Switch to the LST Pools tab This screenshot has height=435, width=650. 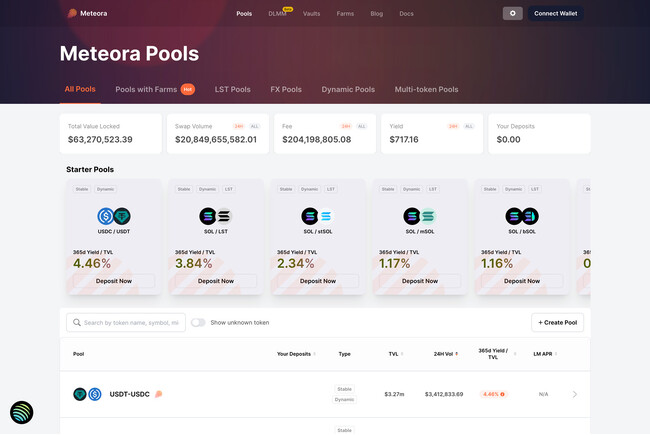tap(233, 89)
